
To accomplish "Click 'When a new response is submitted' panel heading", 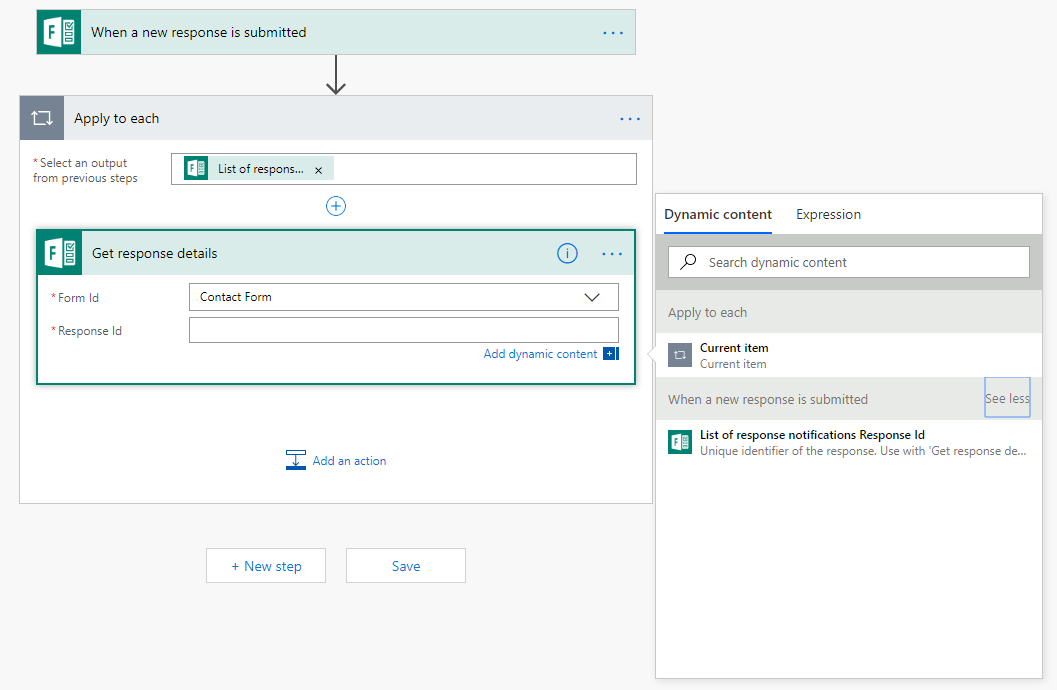I will coord(768,400).
